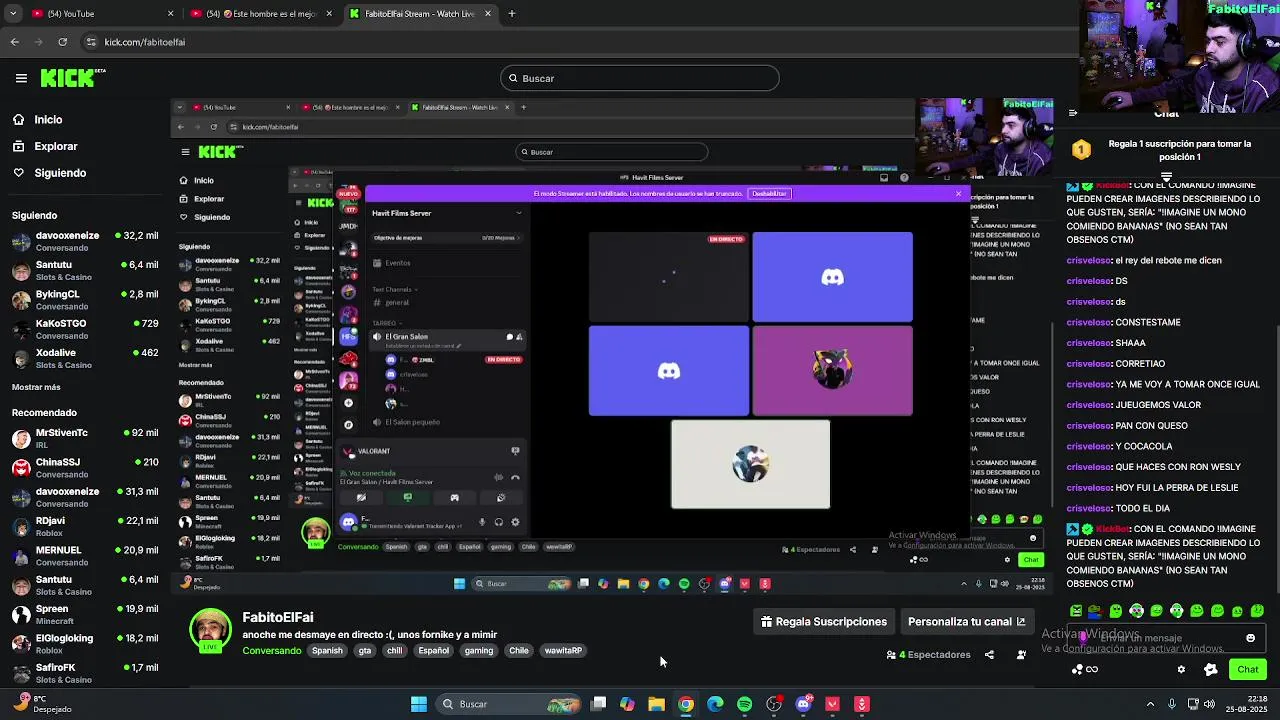Open the emoji picker in chat input

point(1250,638)
